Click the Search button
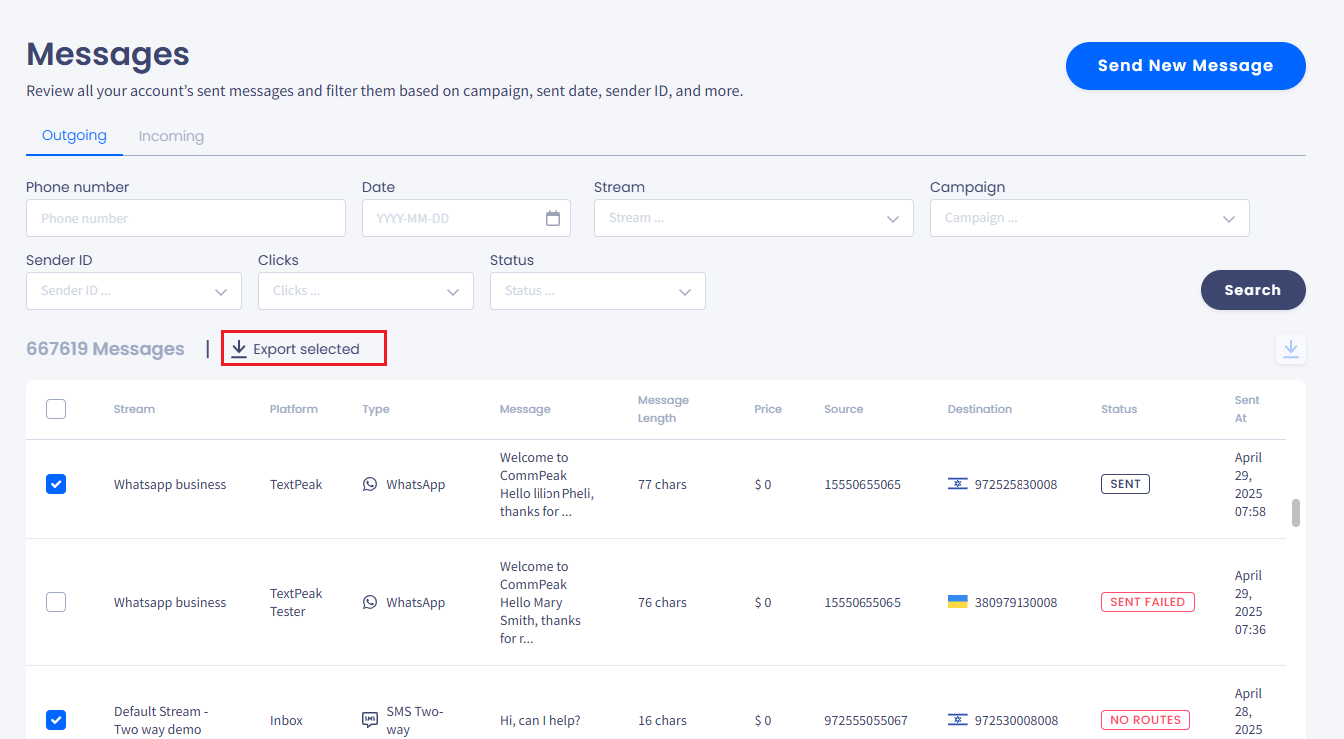Viewport: 1344px width, 739px height. (x=1253, y=290)
